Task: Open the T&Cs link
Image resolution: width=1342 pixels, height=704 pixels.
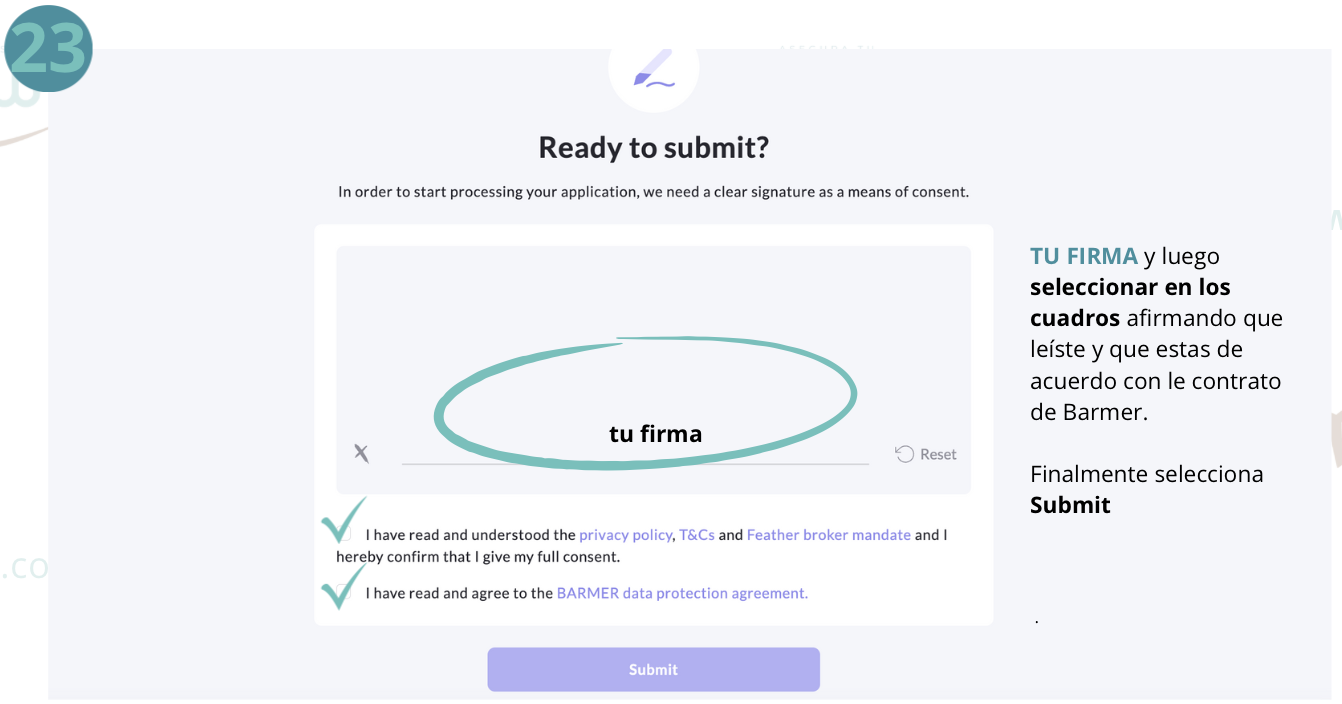Action: pos(697,535)
